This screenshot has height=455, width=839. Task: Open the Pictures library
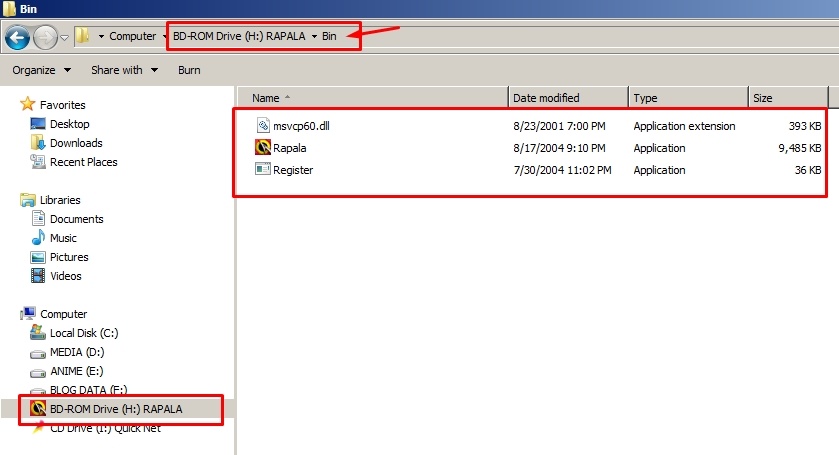pos(69,257)
